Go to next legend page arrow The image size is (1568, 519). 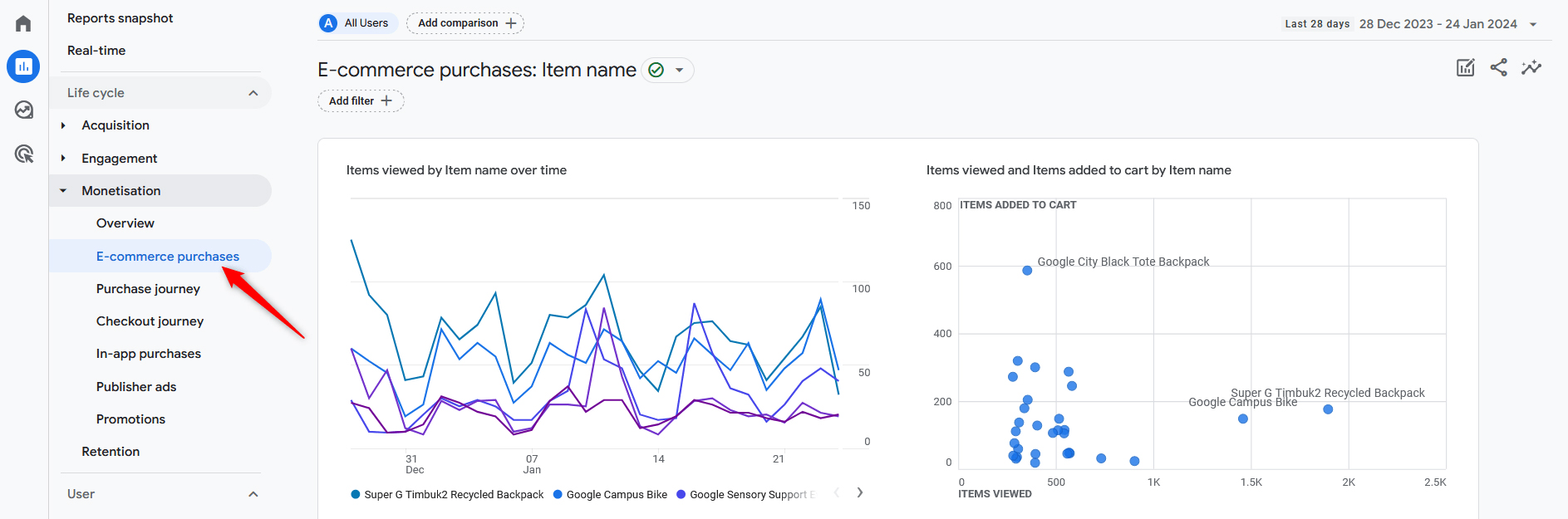click(860, 492)
